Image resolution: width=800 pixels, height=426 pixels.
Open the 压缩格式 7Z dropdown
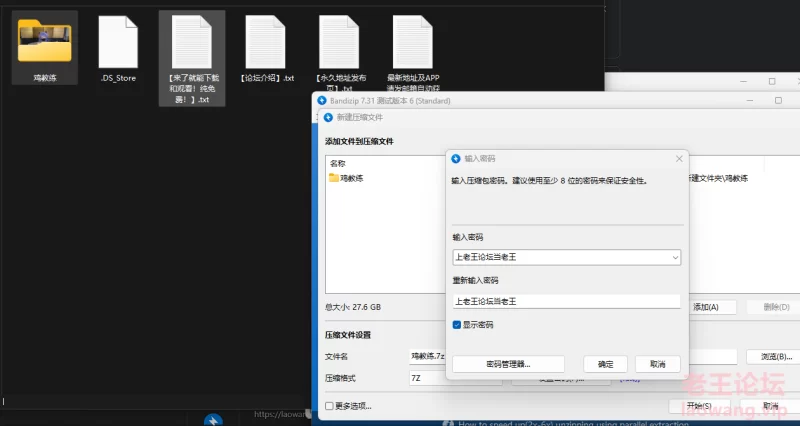456,379
